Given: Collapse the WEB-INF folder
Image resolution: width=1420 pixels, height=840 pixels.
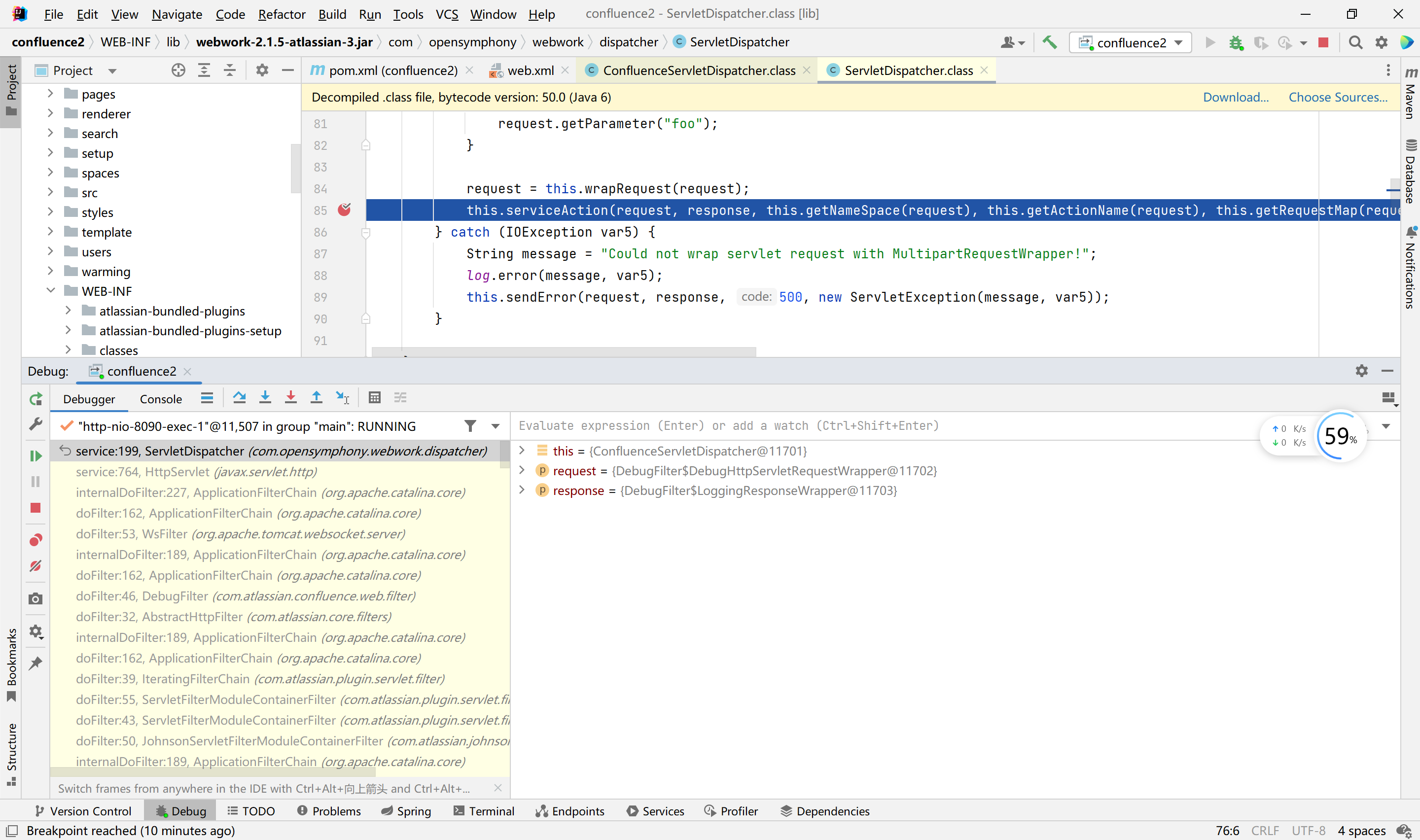Looking at the screenshot, I should point(50,290).
